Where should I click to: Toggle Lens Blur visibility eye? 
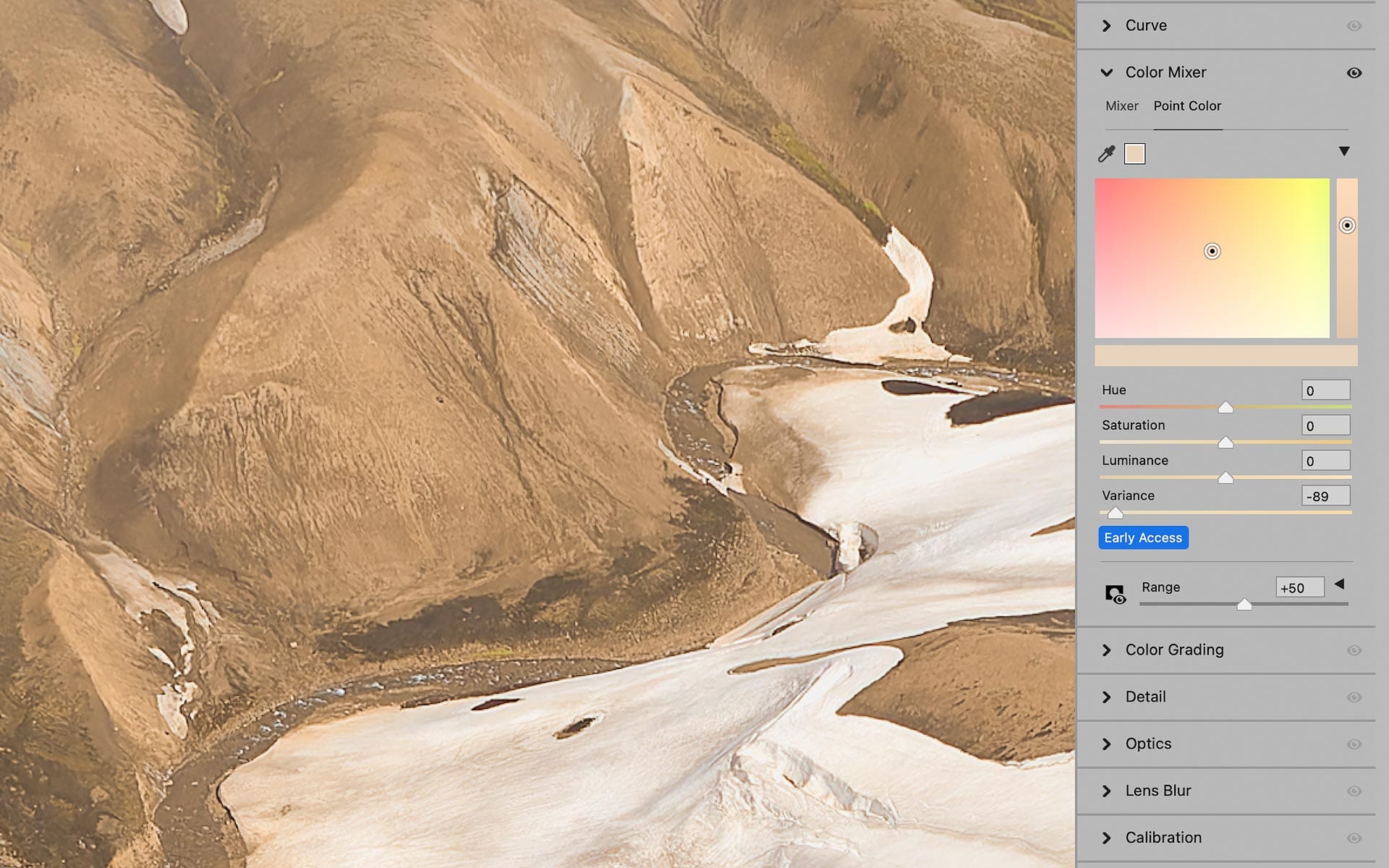click(x=1354, y=791)
